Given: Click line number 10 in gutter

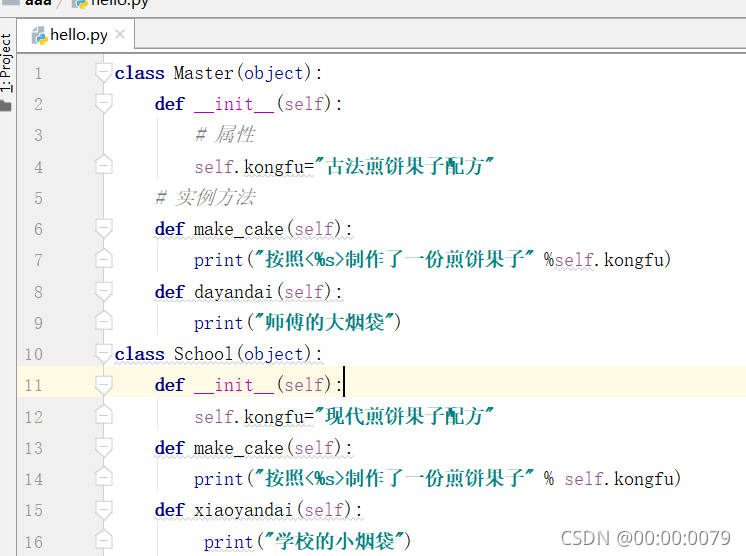Looking at the screenshot, I should pyautogui.click(x=34, y=354).
